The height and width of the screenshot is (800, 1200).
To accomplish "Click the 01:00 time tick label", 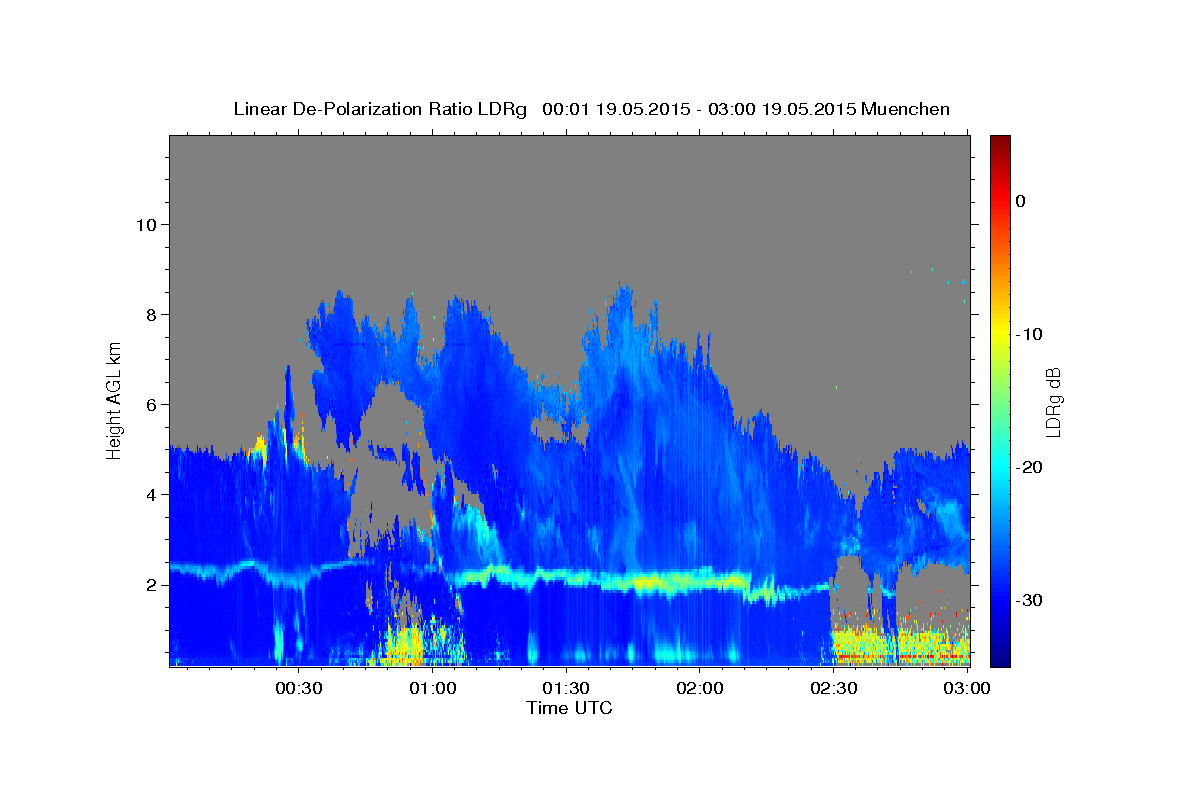I will pyautogui.click(x=433, y=689).
